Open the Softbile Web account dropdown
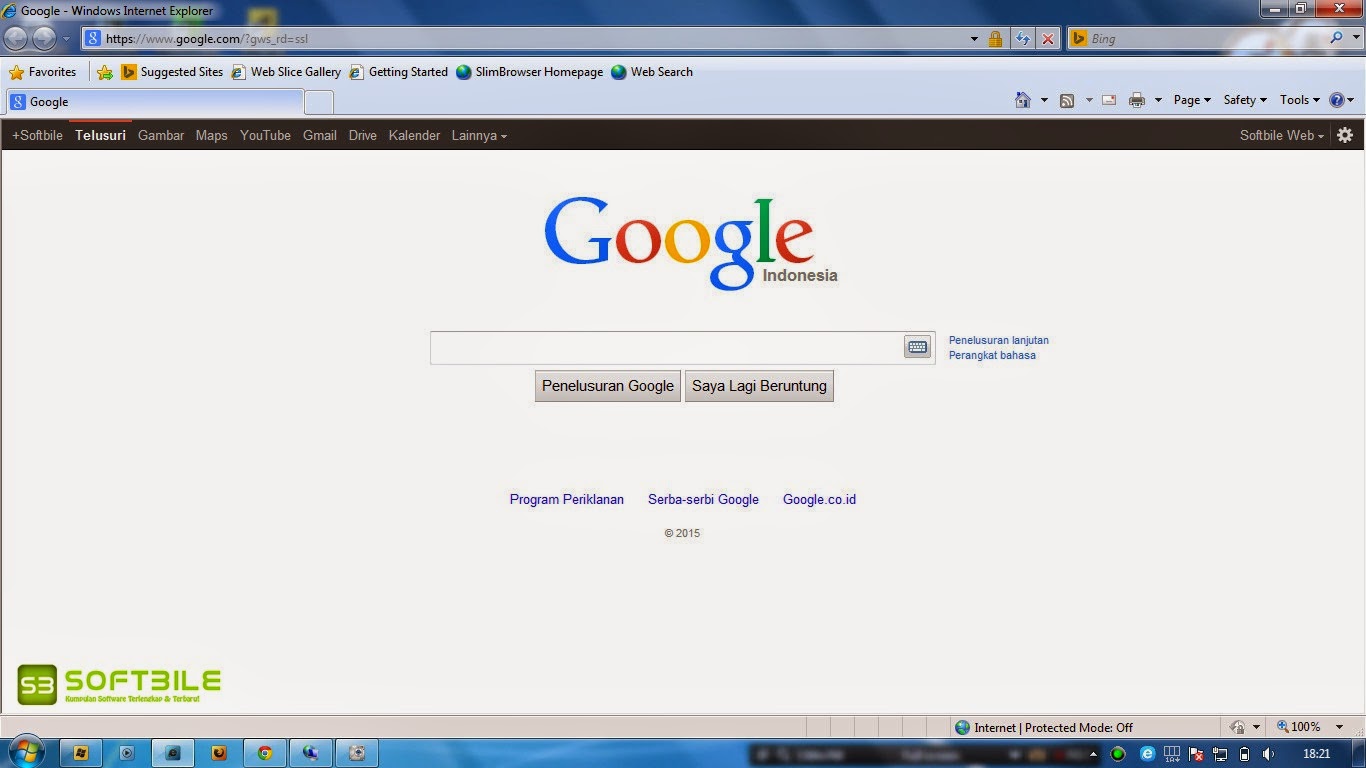 [1282, 135]
